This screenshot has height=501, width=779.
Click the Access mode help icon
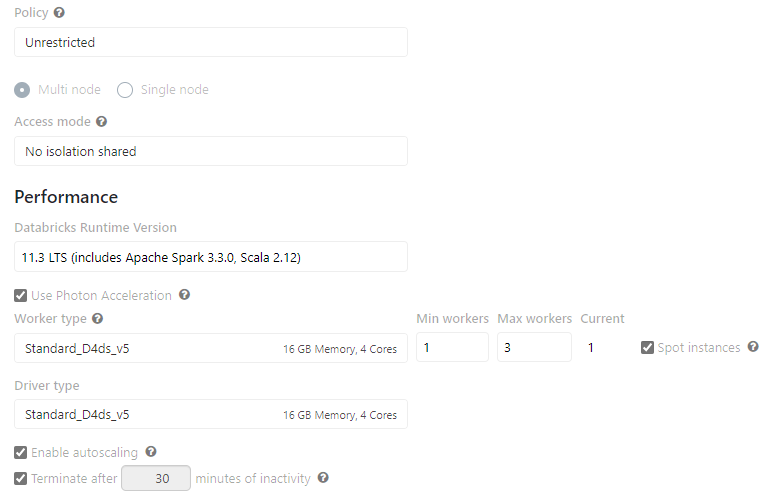click(x=101, y=122)
